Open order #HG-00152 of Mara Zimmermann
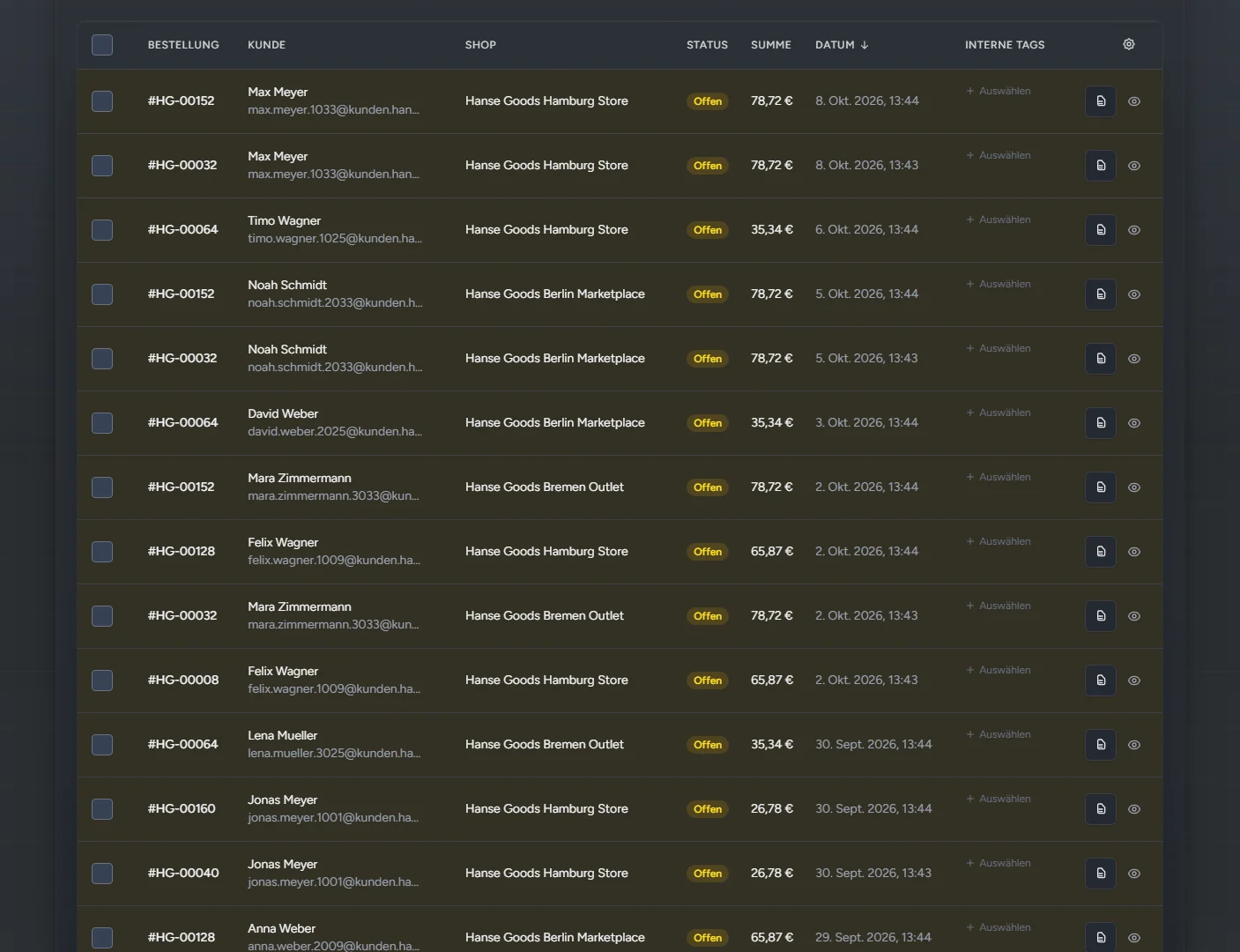Viewport: 1240px width, 952px height. [x=181, y=487]
